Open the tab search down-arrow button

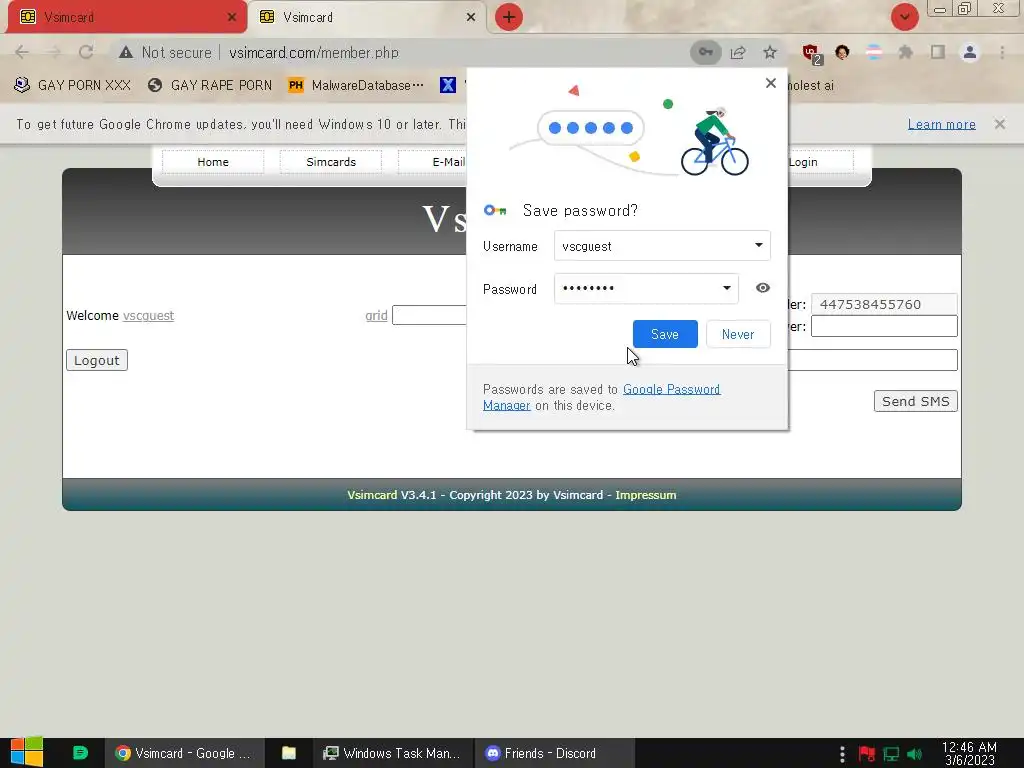tap(904, 17)
